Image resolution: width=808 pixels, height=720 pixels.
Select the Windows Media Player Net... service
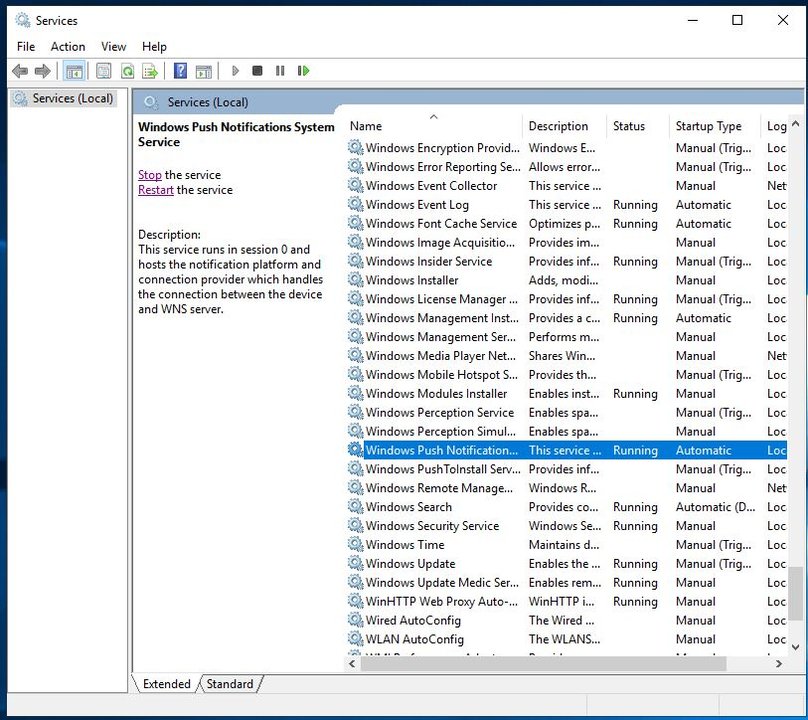(x=566, y=356)
